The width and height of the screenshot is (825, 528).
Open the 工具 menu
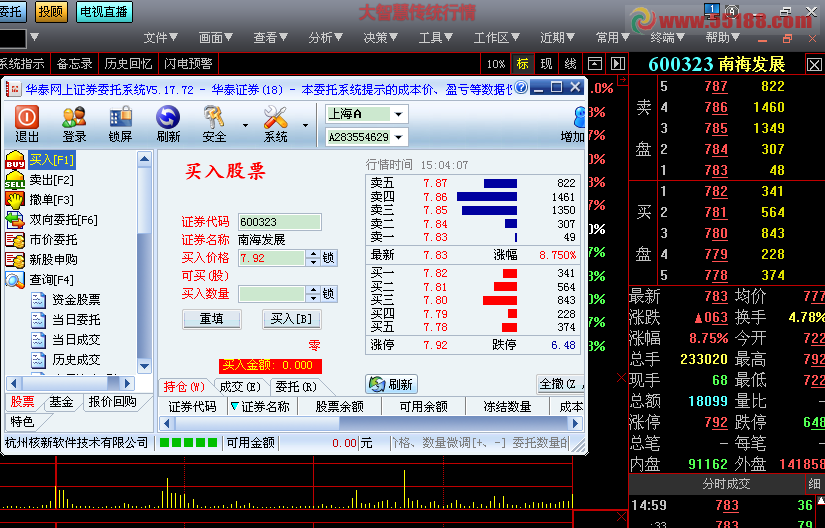click(436, 38)
